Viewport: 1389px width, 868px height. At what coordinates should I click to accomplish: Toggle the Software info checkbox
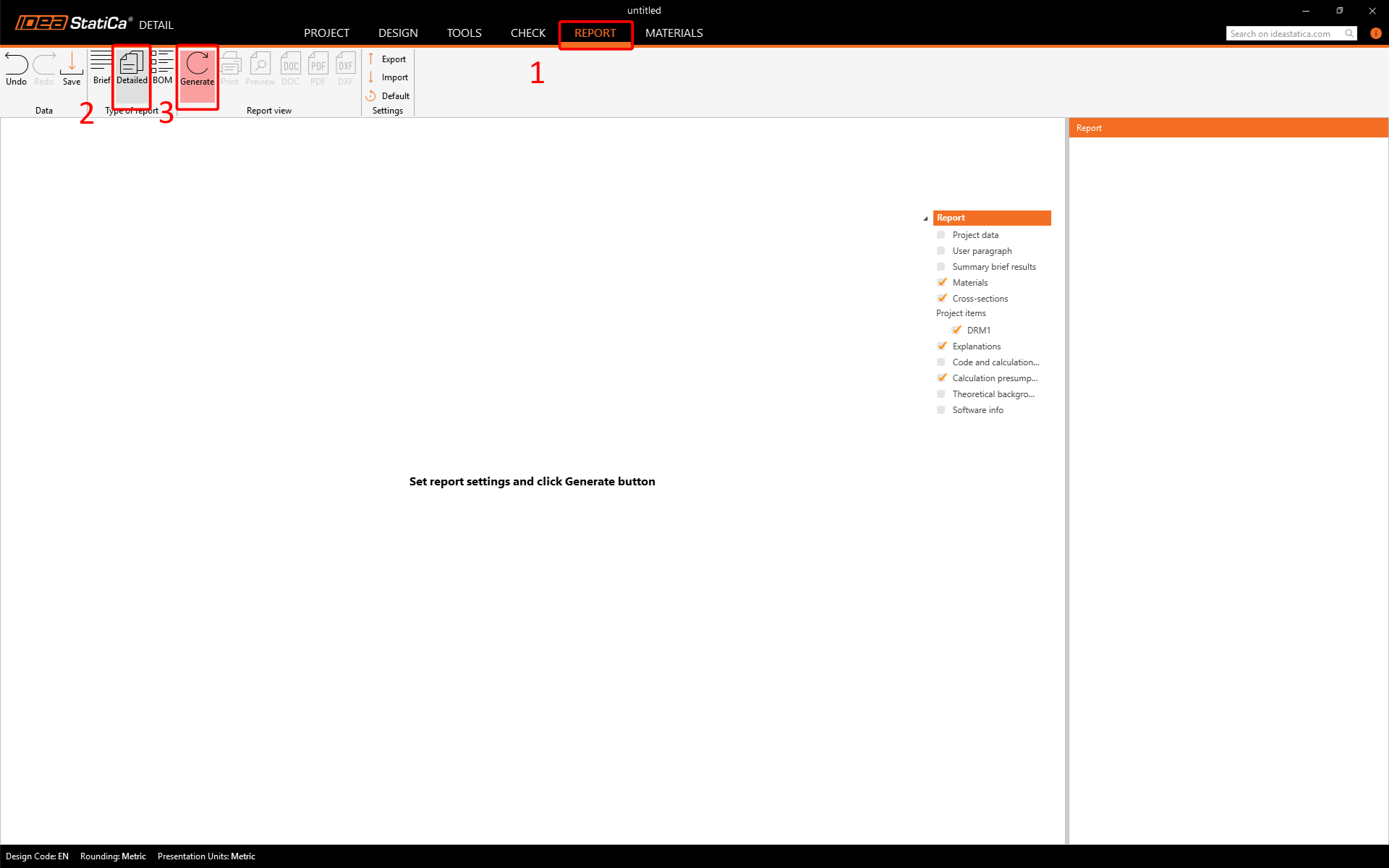[x=941, y=410]
